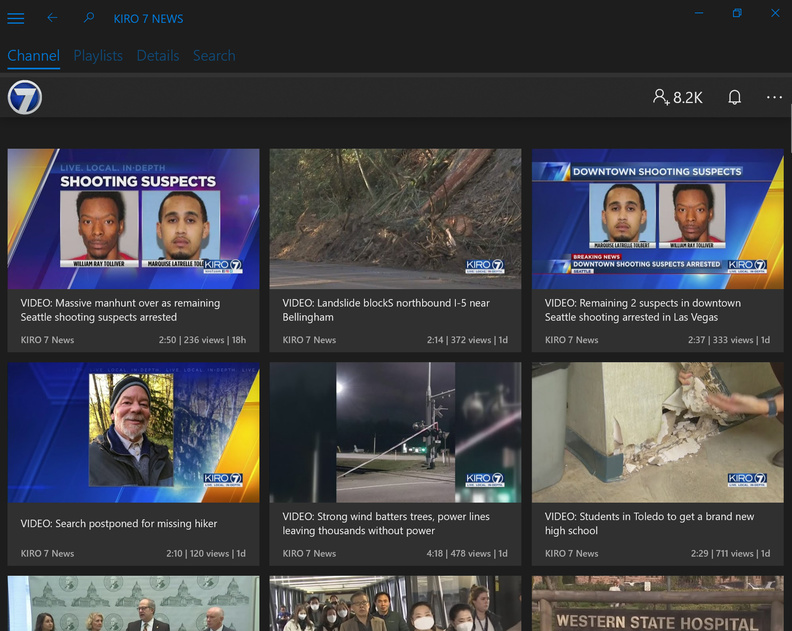Switch to the Search tab
Screen dimensions: 792x631
tap(214, 56)
